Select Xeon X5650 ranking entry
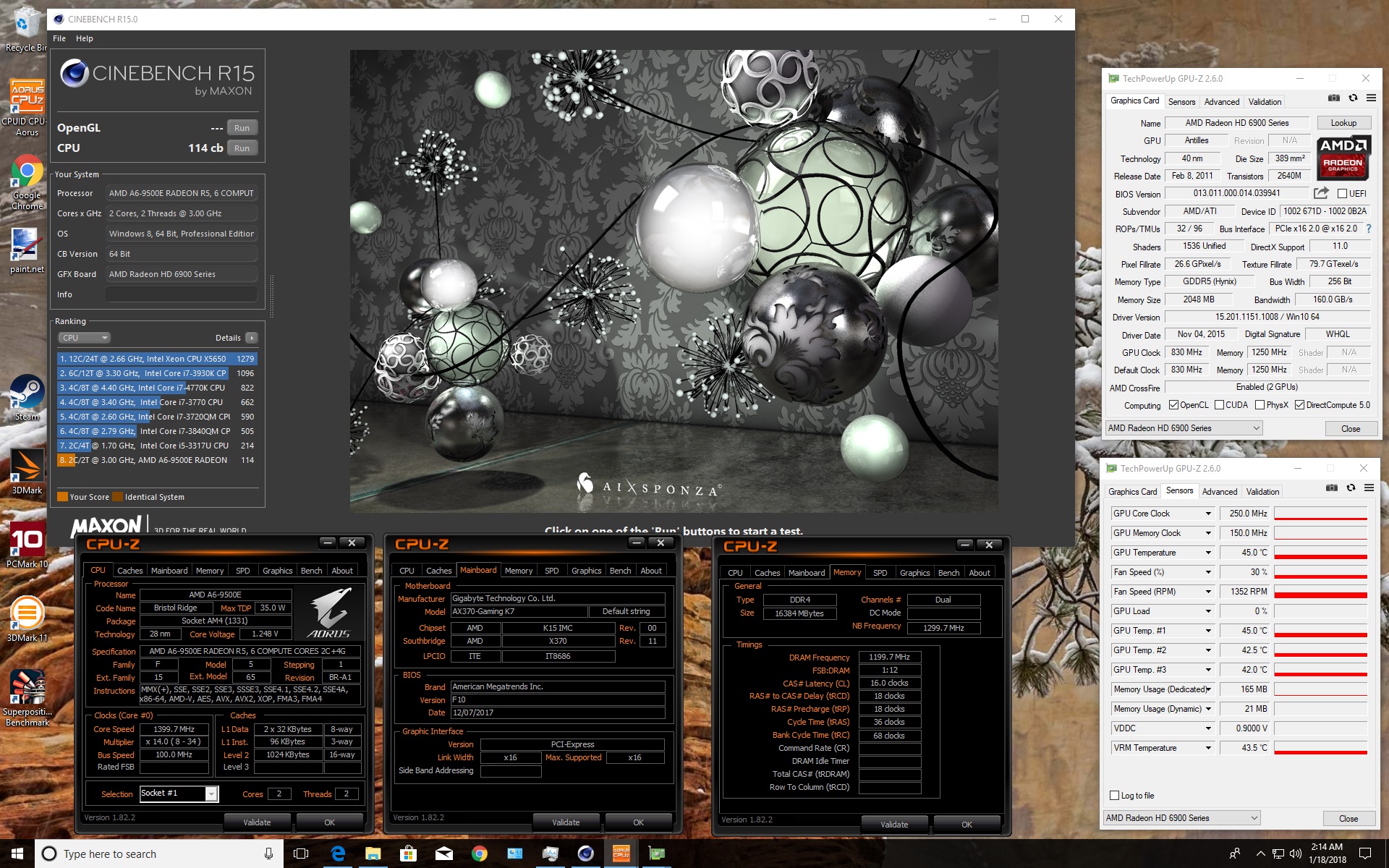Image resolution: width=1389 pixels, height=868 pixels. 157,359
